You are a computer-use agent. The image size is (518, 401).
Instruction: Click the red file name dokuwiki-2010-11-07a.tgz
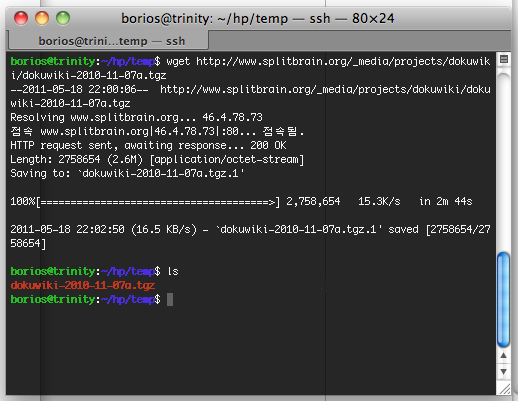pyautogui.click(x=83, y=285)
